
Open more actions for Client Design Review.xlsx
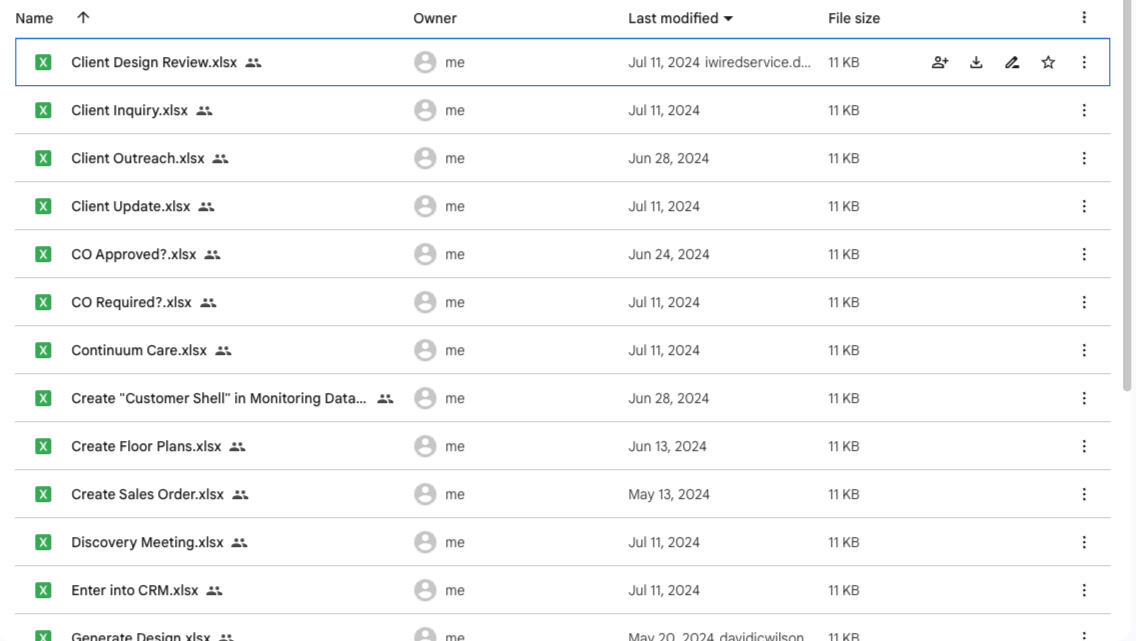1084,62
